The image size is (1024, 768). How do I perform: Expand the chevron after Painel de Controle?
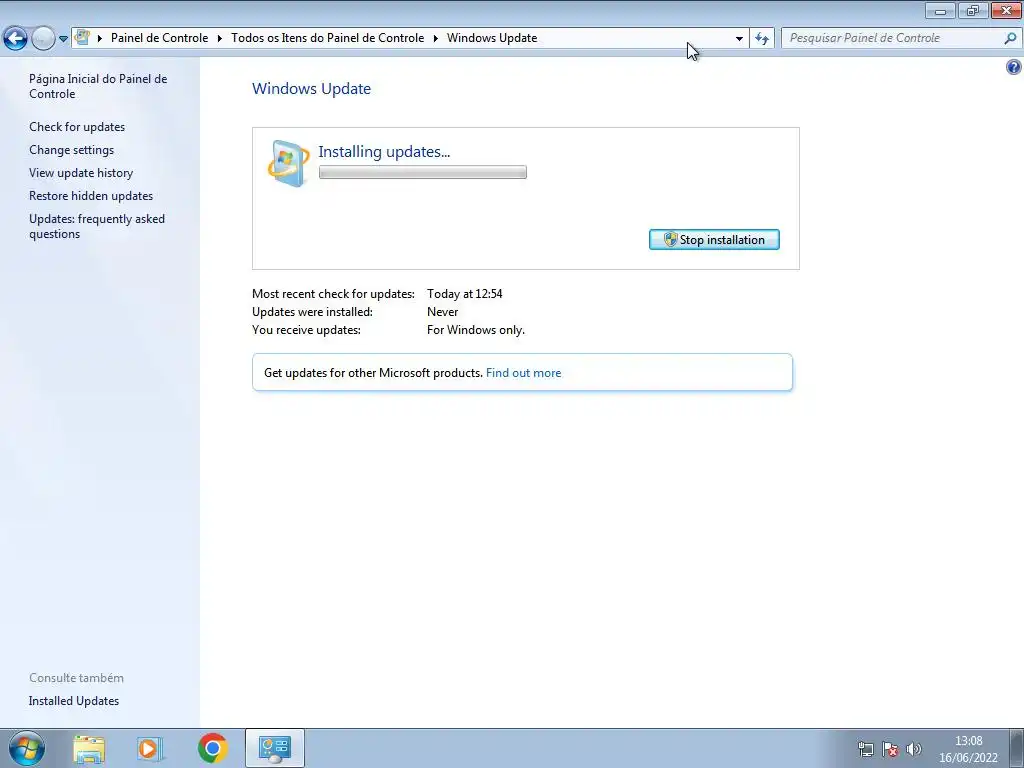[x=219, y=38]
